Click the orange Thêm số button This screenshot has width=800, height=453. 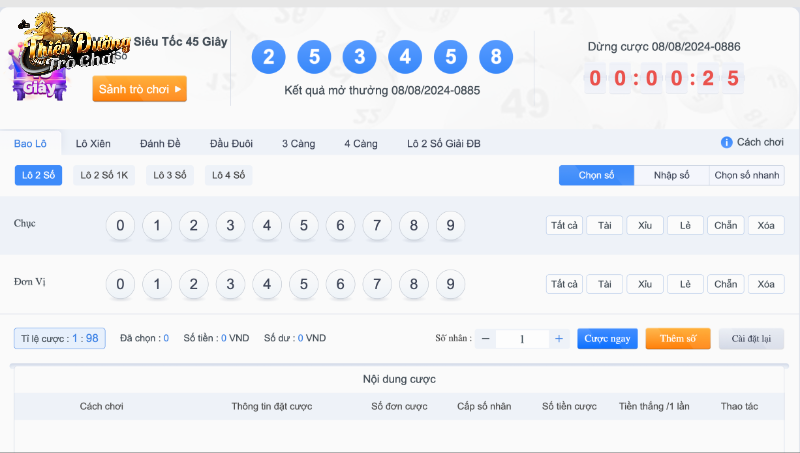(x=677, y=338)
